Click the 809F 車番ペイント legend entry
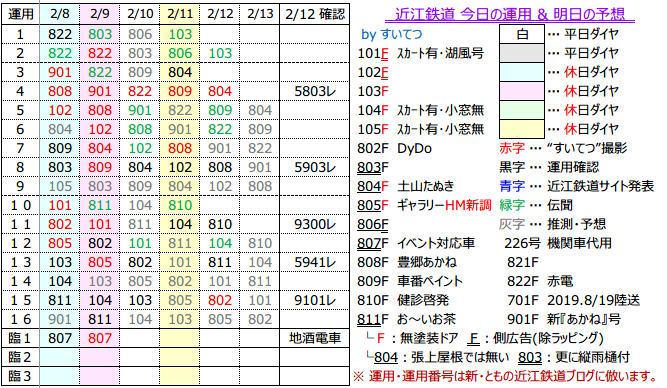 (x=410, y=281)
